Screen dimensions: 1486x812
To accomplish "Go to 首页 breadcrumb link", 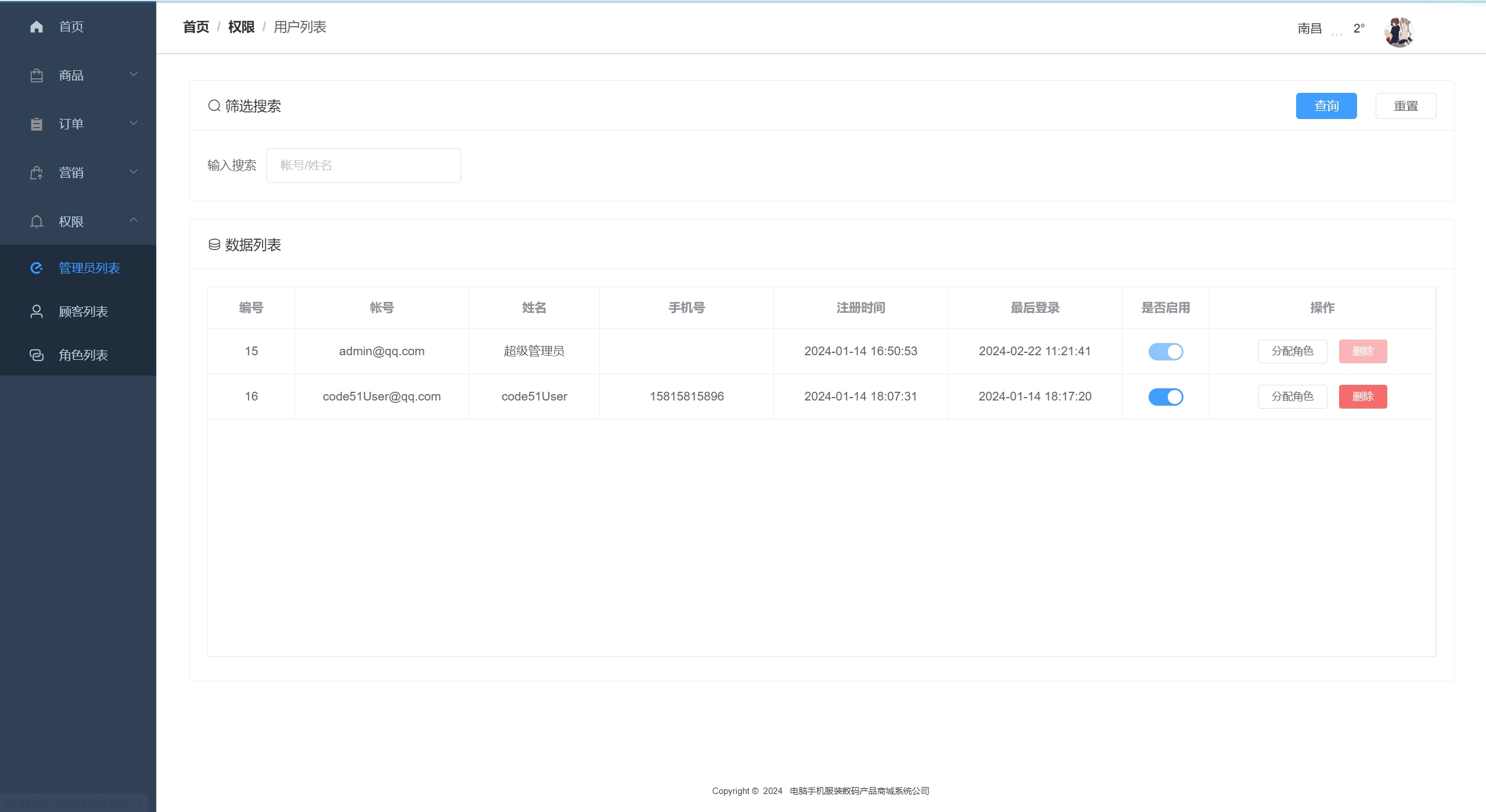I will (196, 27).
